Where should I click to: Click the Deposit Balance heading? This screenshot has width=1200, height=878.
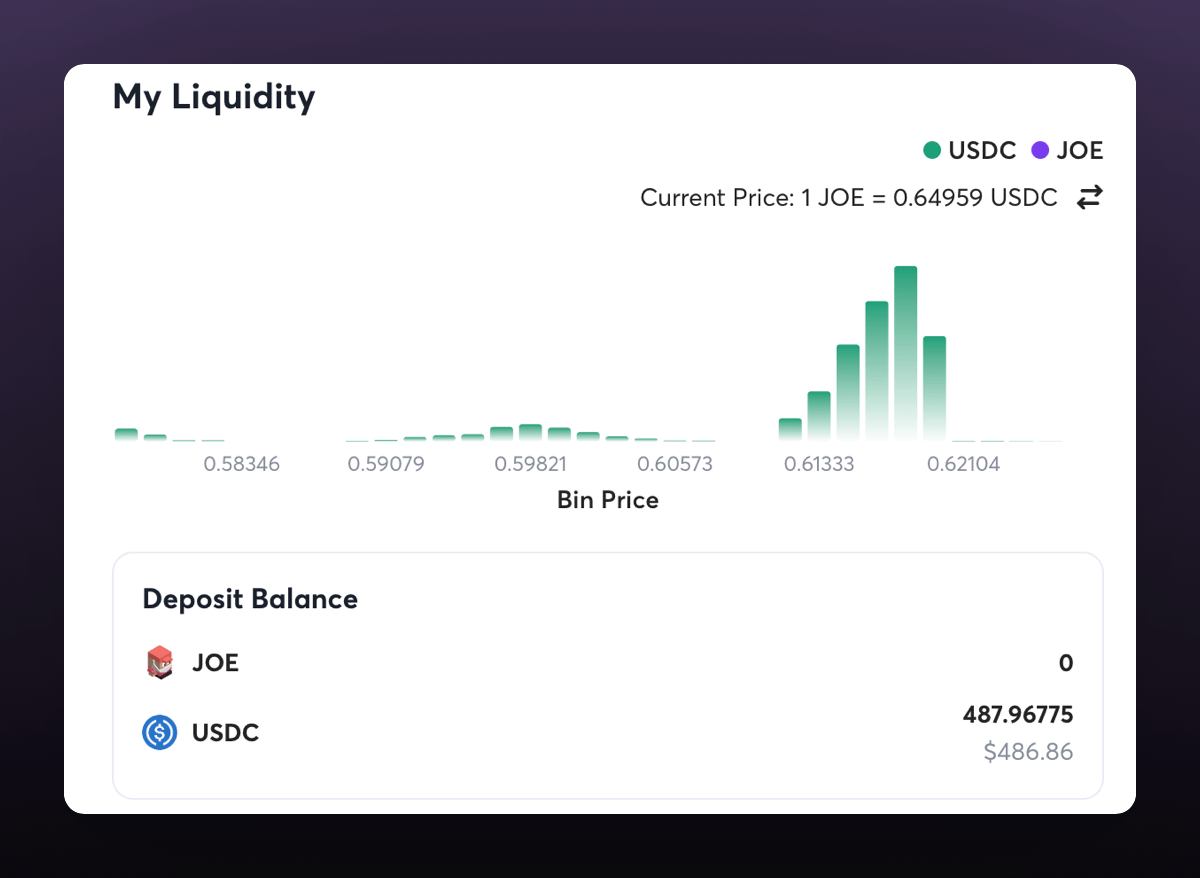pyautogui.click(x=250, y=599)
